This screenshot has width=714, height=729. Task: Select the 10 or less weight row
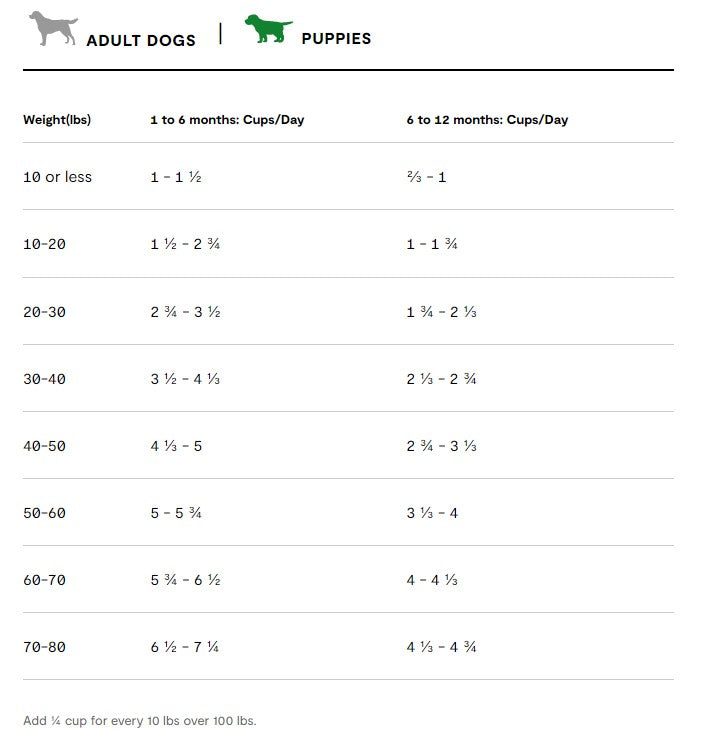57,177
